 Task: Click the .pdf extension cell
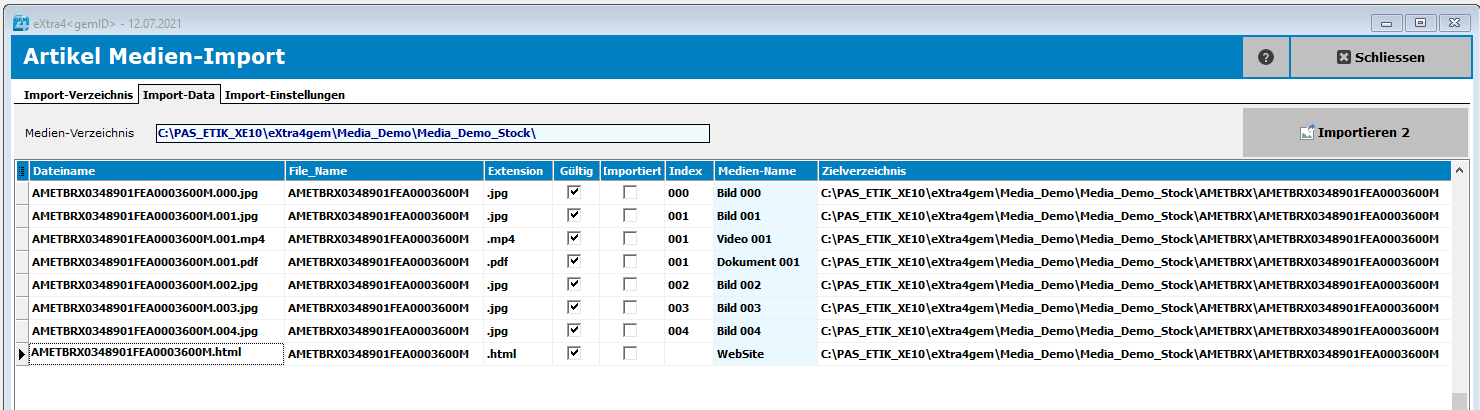[x=518, y=261]
